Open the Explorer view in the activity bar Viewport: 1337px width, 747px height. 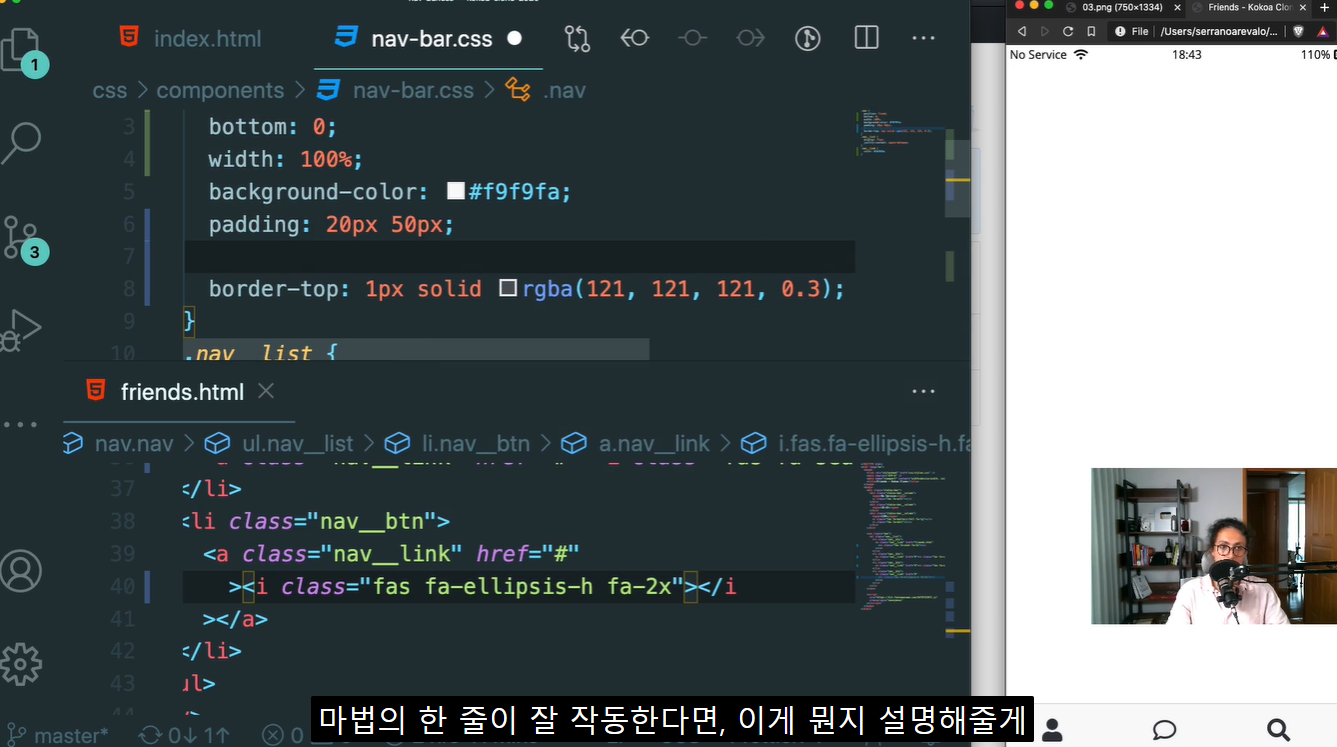click(x=20, y=49)
